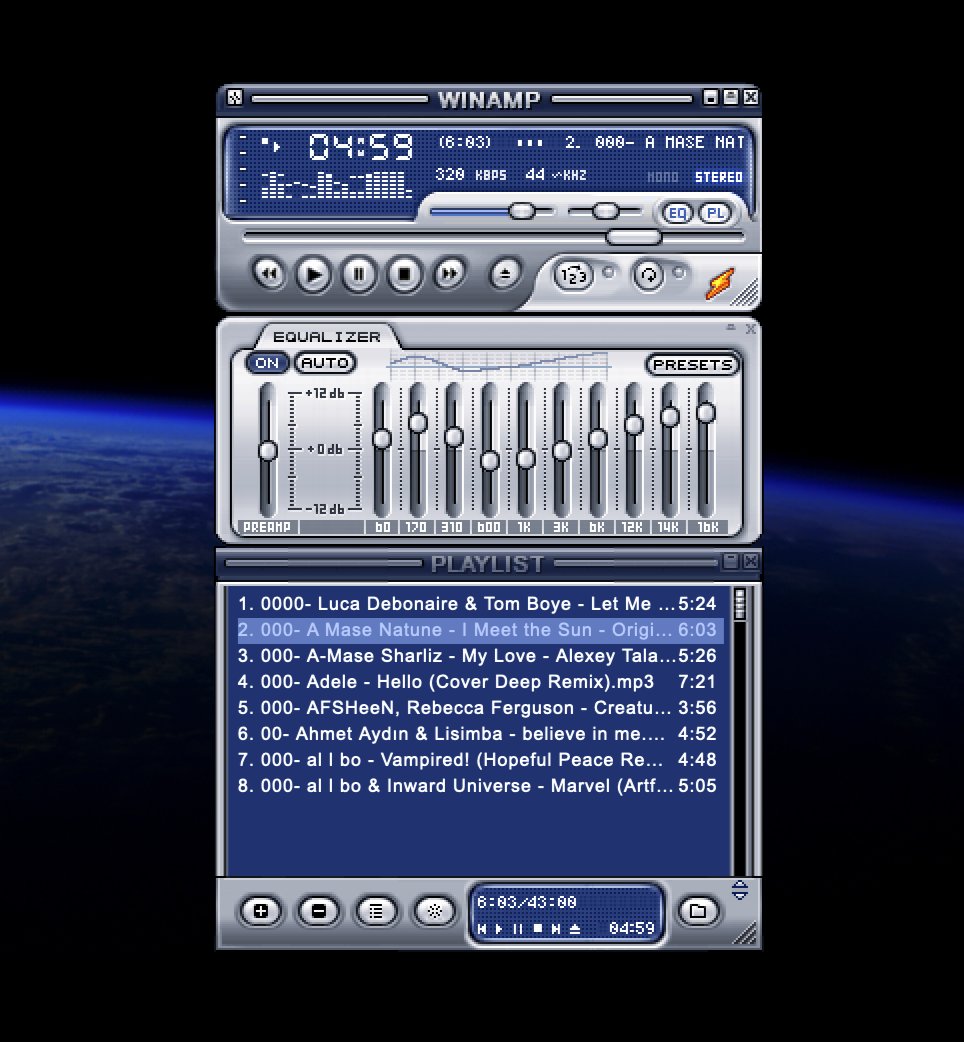Toggle windowshade mode on playlist title bar
This screenshot has height=1042, width=964.
pyautogui.click(x=730, y=562)
